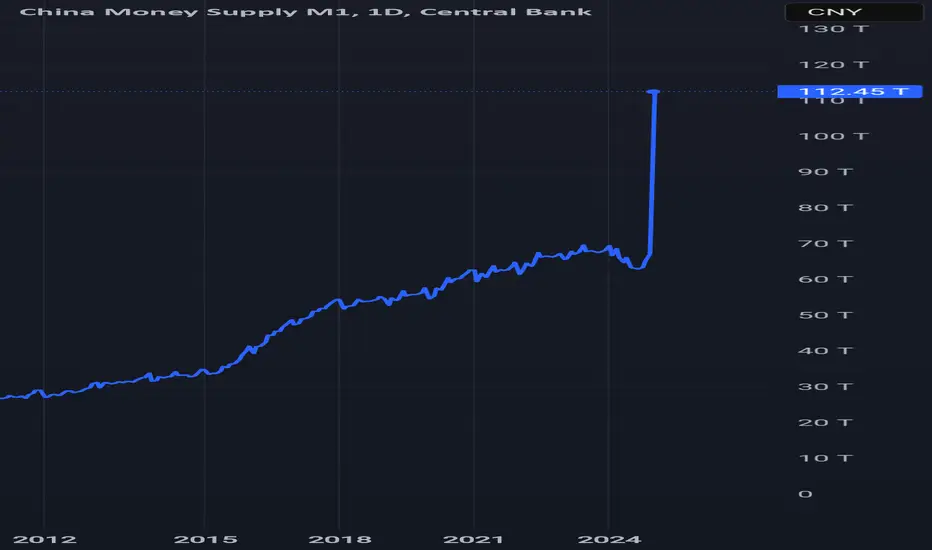This screenshot has height=550, width=932.
Task: Click the 2012 time axis label
Action: click(45, 539)
